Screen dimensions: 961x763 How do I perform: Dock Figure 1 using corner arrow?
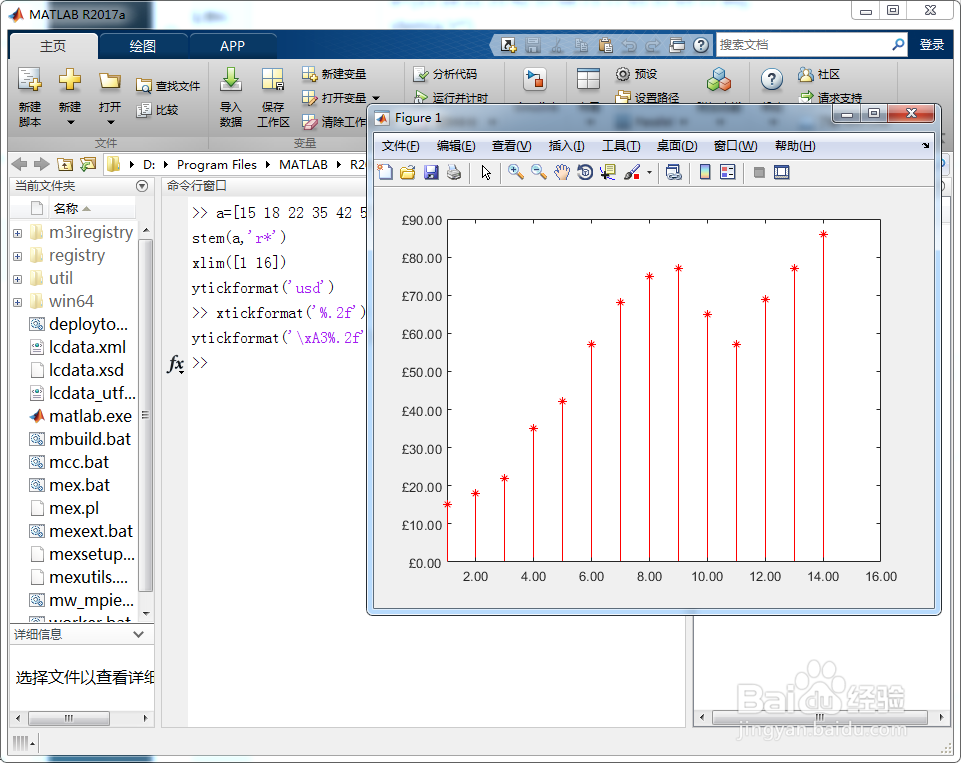925,146
